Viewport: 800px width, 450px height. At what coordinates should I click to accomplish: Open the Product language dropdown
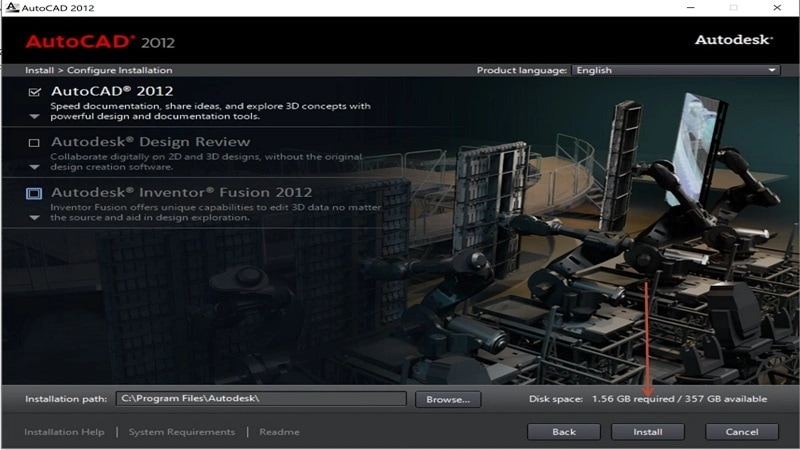click(x=676, y=71)
